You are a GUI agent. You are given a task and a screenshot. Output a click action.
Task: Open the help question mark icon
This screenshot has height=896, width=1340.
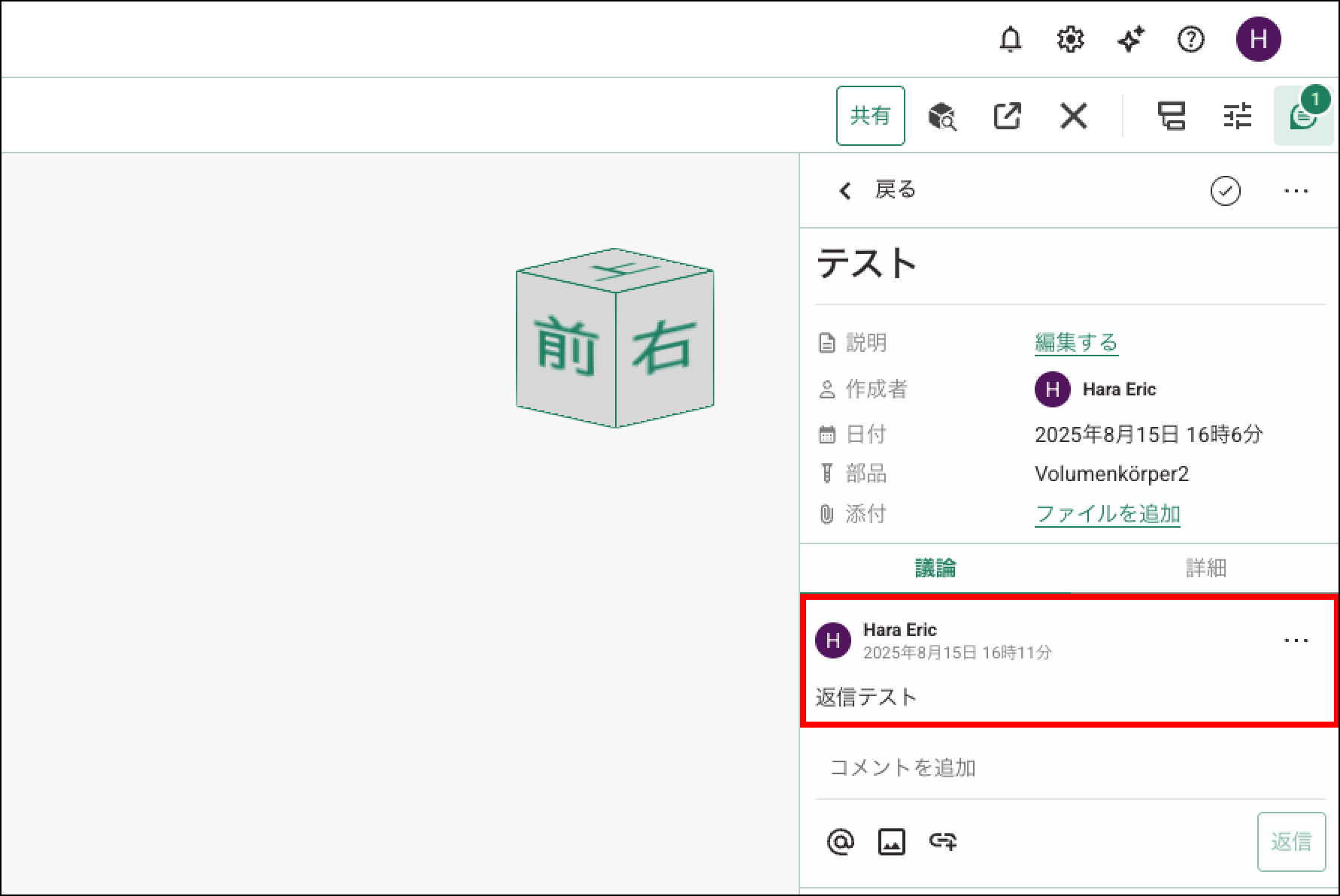coord(1190,39)
